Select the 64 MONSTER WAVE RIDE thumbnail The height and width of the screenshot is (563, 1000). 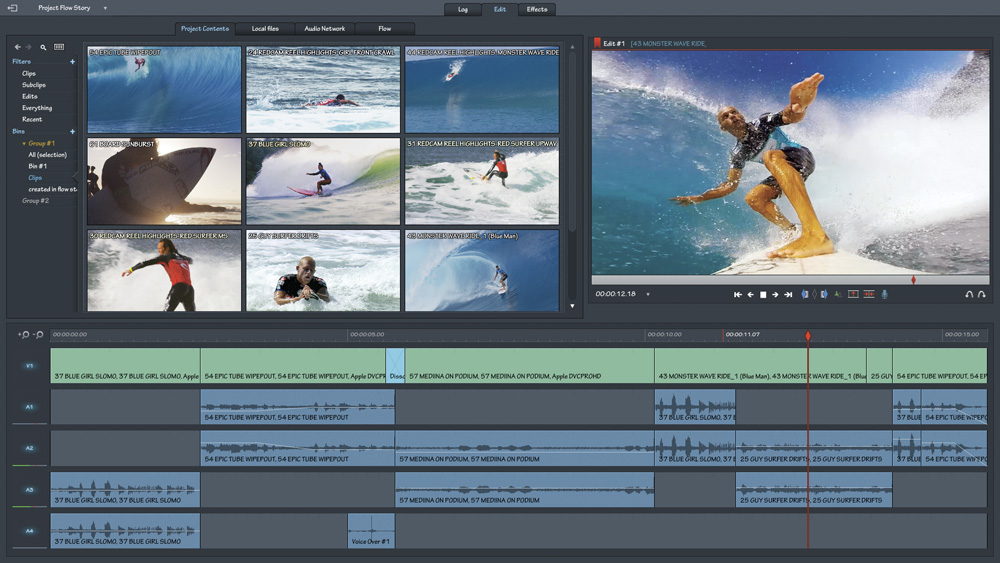[x=482, y=89]
